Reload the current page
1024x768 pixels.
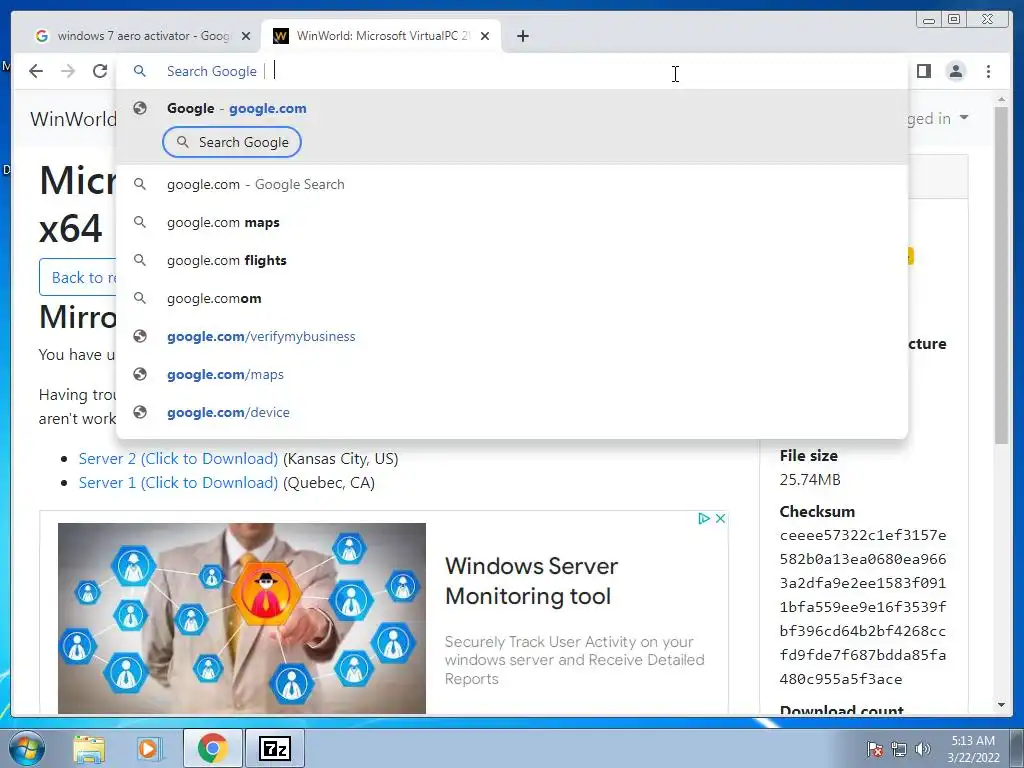(100, 71)
